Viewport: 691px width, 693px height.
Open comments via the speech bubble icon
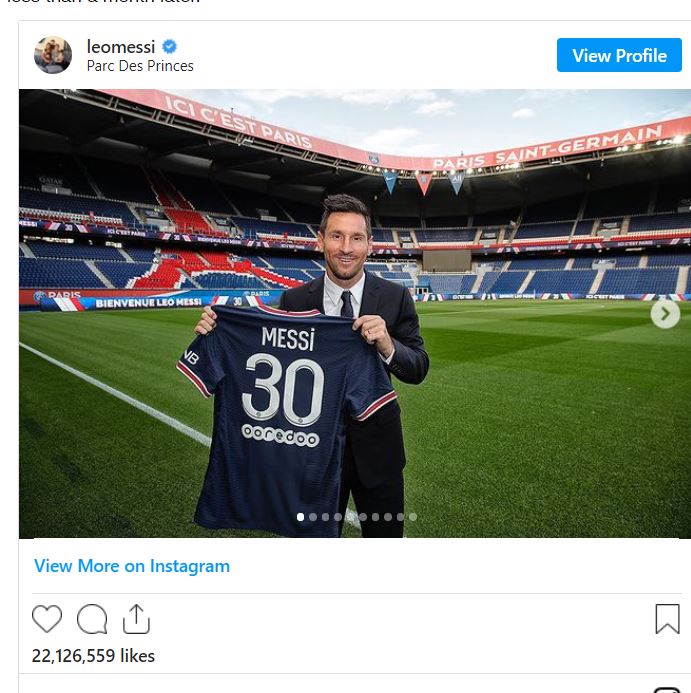(x=92, y=619)
